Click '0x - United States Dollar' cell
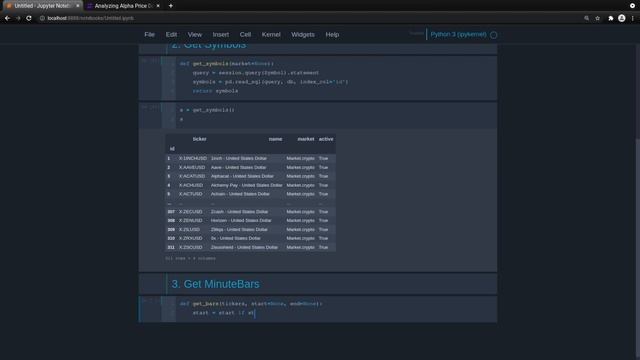The image size is (640, 360). pyautogui.click(x=236, y=238)
